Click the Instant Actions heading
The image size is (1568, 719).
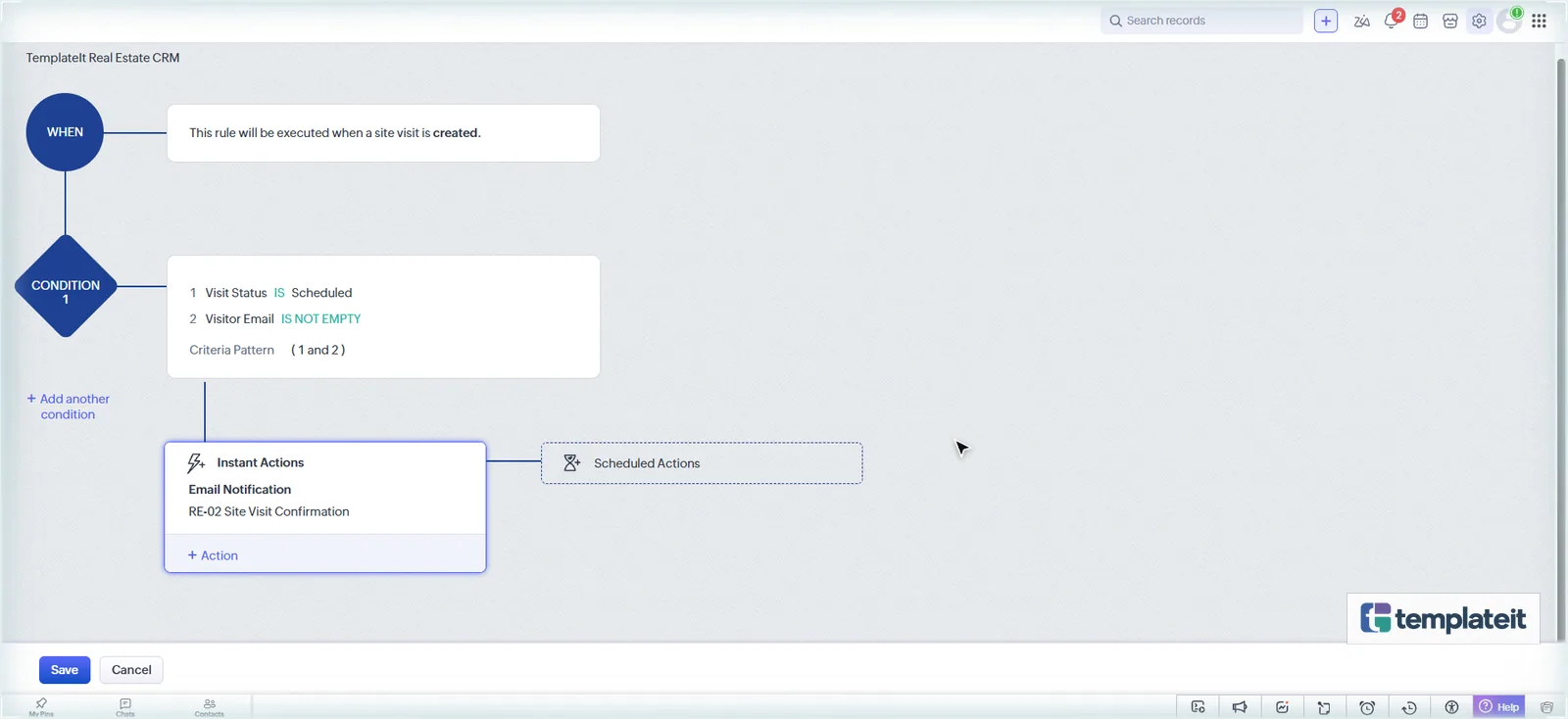point(260,462)
